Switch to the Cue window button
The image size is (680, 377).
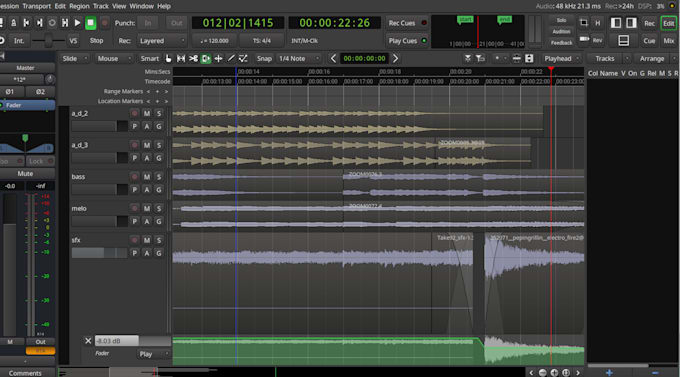tap(649, 41)
